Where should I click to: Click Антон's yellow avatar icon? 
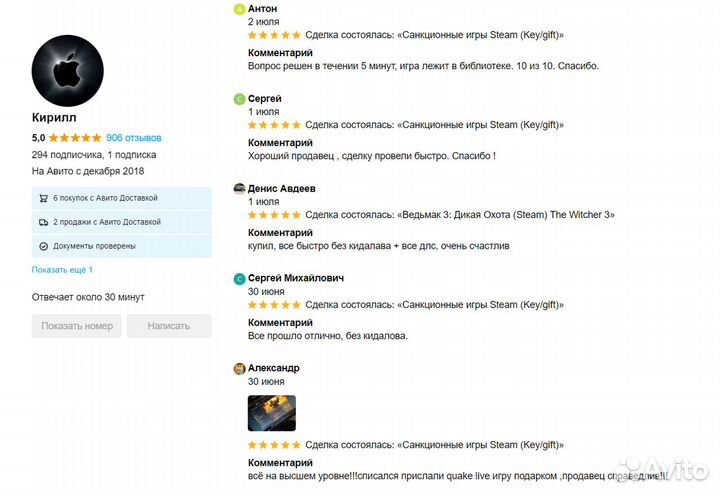(239, 9)
